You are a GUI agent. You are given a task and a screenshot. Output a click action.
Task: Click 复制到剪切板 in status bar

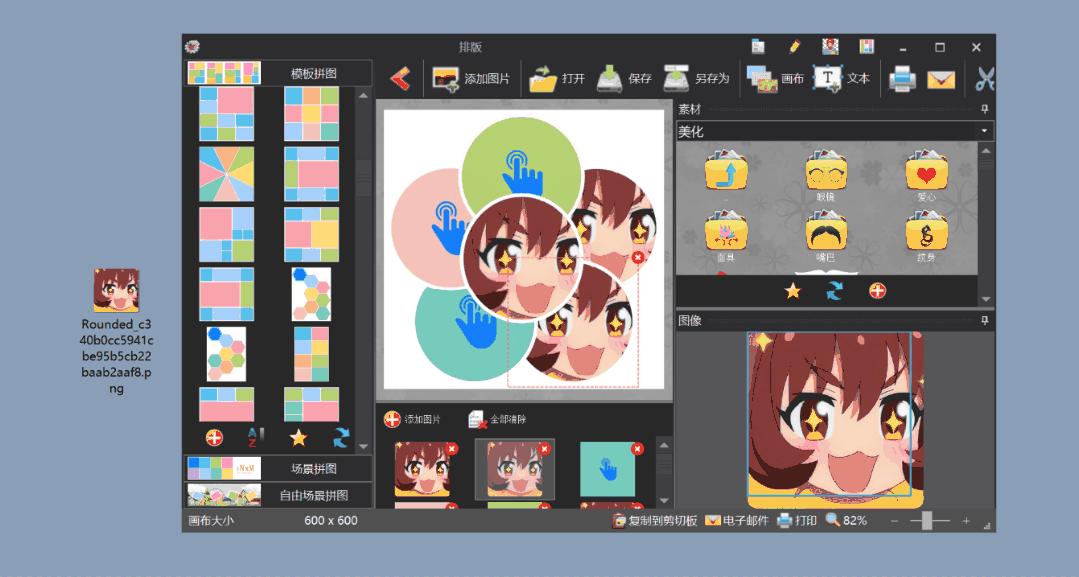coord(654,521)
